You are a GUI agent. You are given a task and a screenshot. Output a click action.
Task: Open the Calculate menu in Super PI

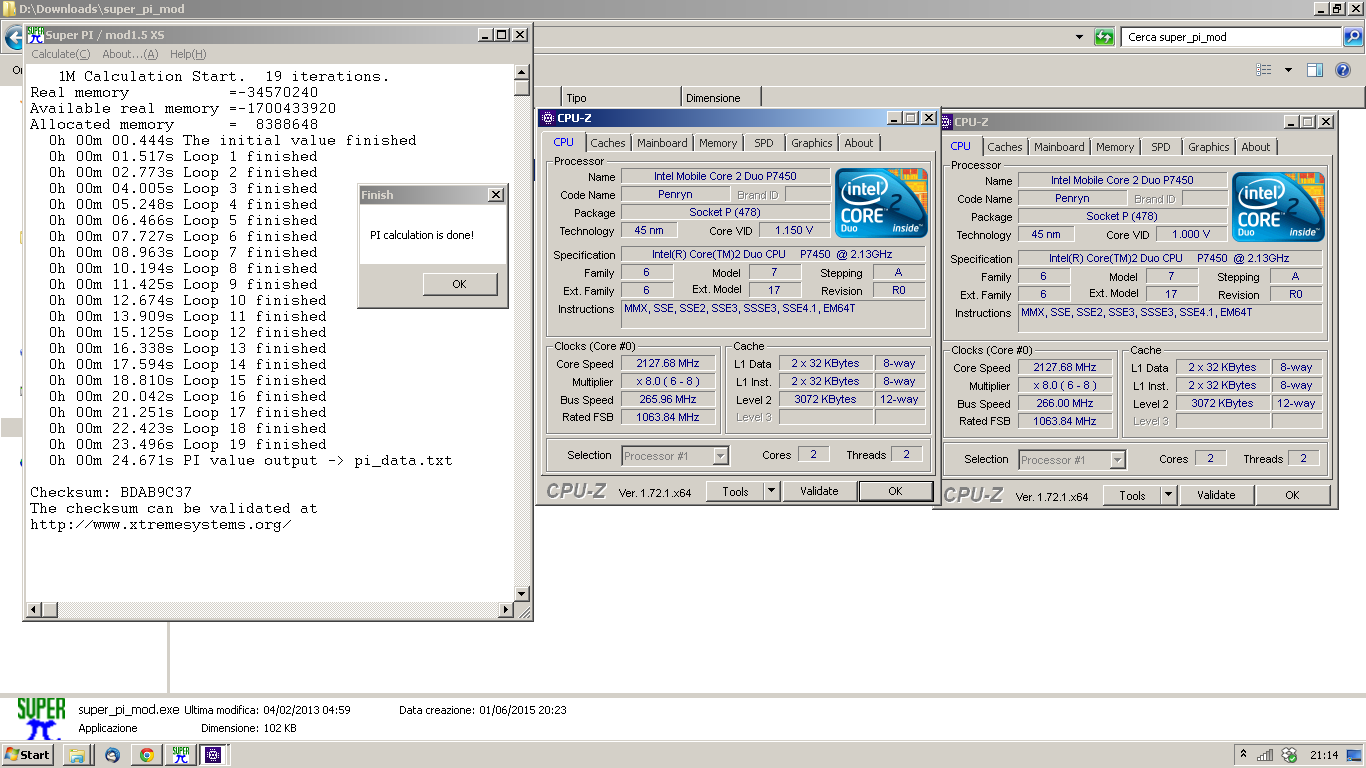click(60, 54)
